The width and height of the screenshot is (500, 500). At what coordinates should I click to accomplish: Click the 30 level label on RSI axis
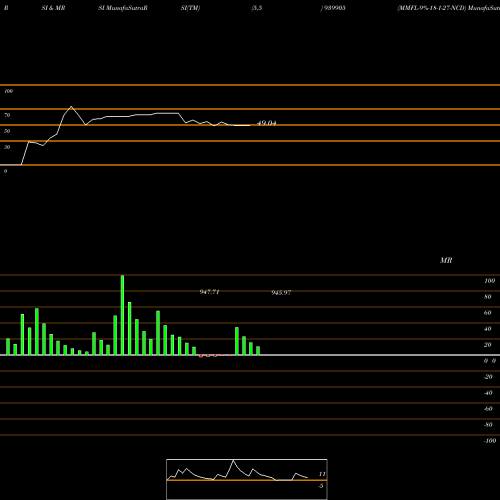pyautogui.click(x=7, y=147)
